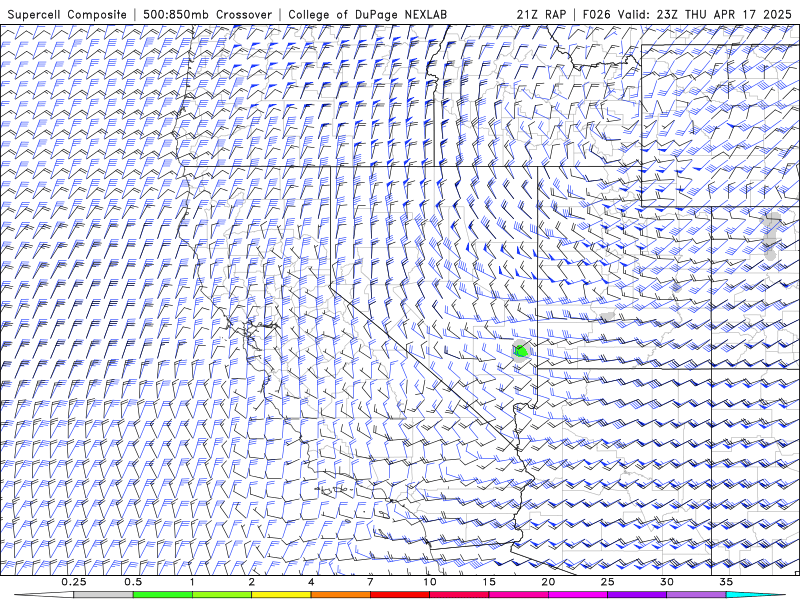Click the 'F026' forecast hour text

[596, 14]
